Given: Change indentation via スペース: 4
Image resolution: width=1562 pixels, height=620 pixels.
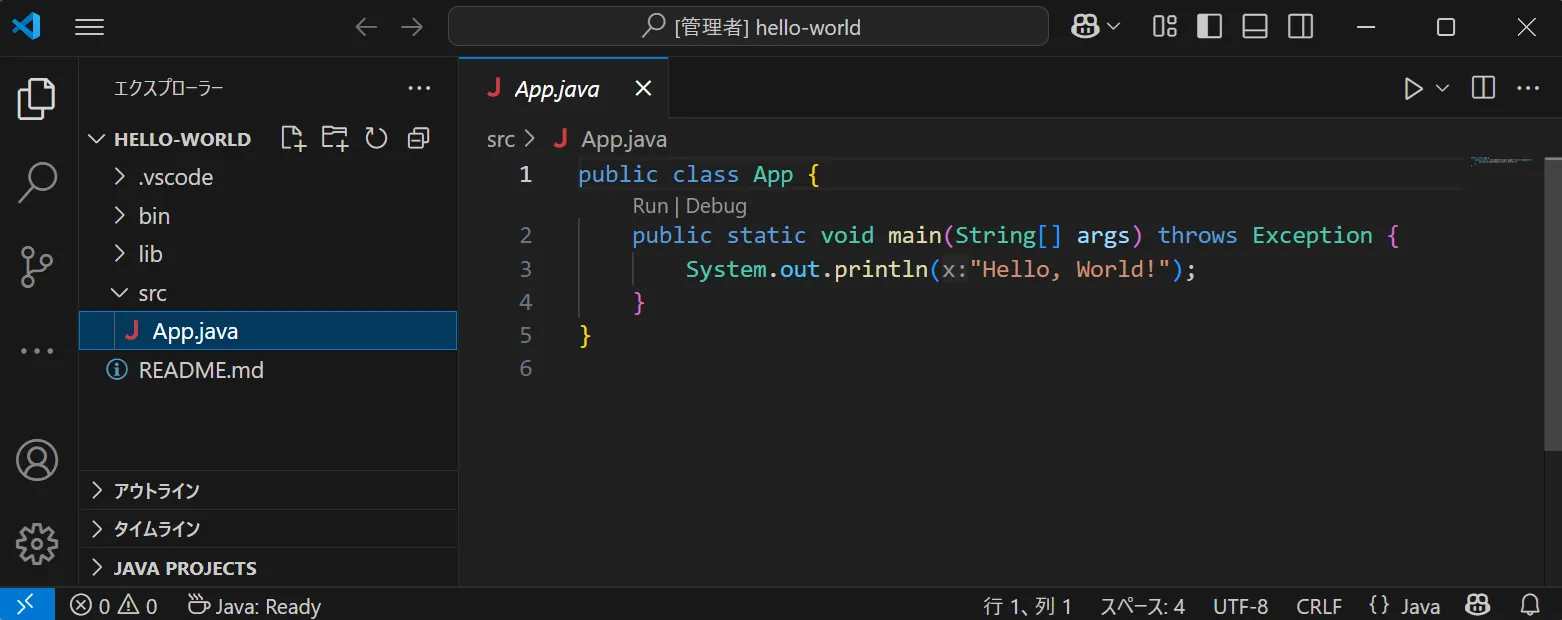Looking at the screenshot, I should [x=1143, y=606].
